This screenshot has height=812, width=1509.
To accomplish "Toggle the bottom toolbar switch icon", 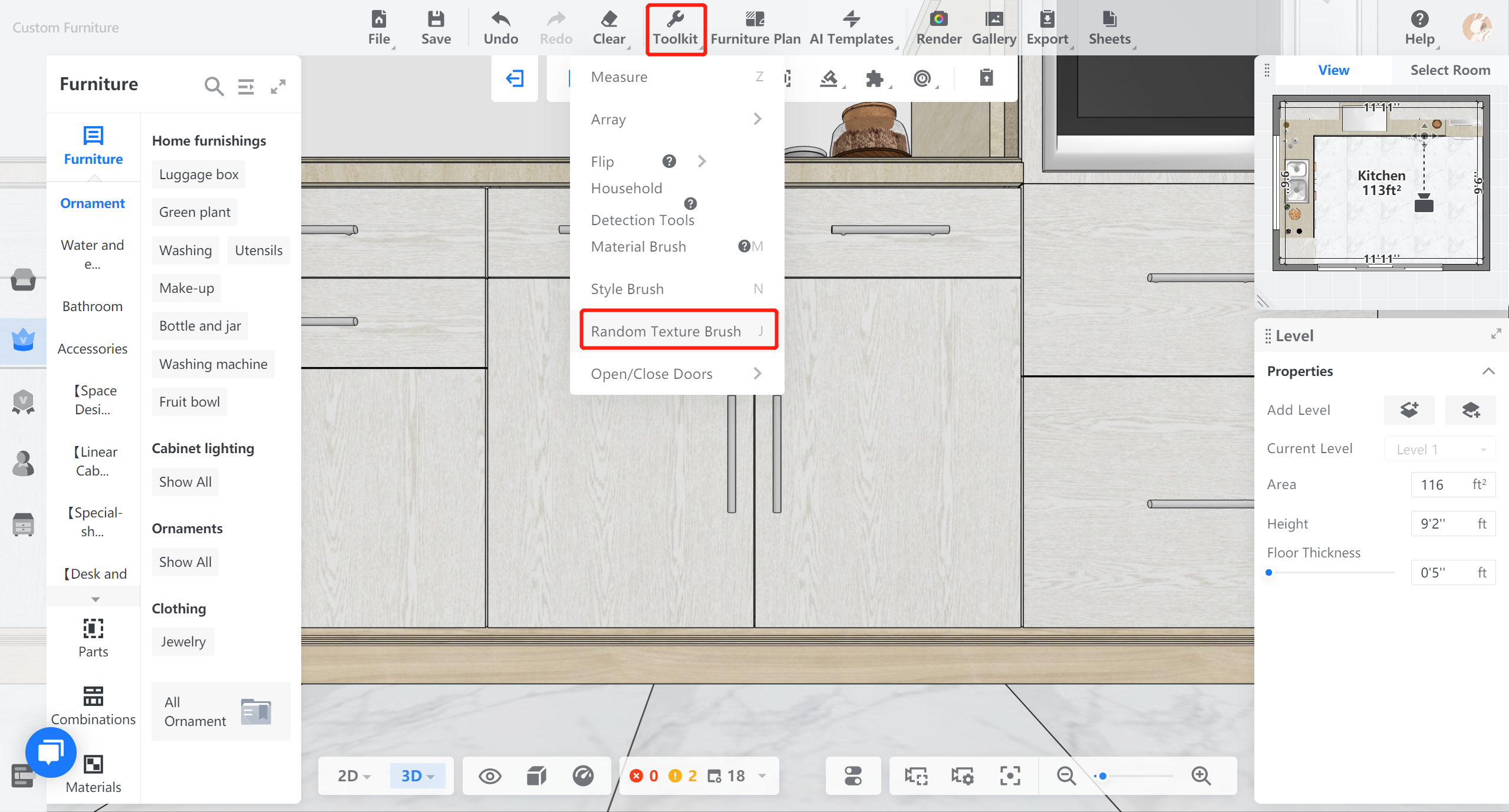I will (x=853, y=775).
